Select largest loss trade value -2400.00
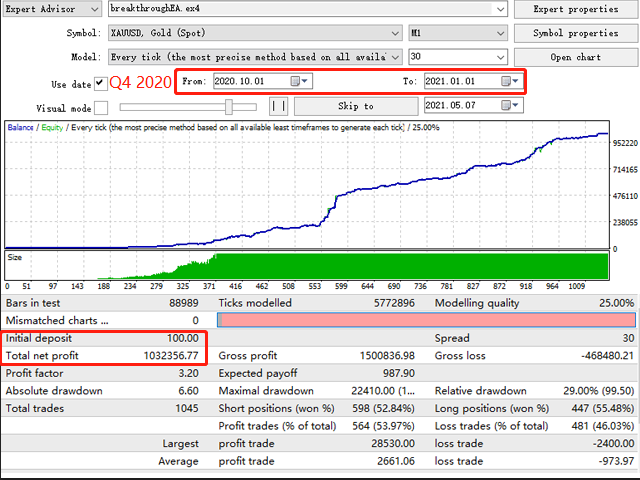 (x=613, y=443)
